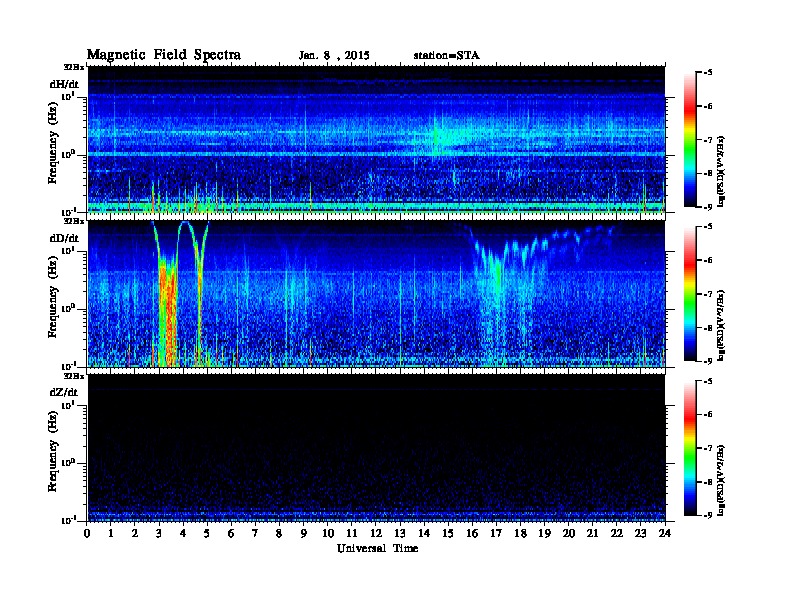
Task: Click the "Jan. 8, 2015" date text
Action: point(334,56)
